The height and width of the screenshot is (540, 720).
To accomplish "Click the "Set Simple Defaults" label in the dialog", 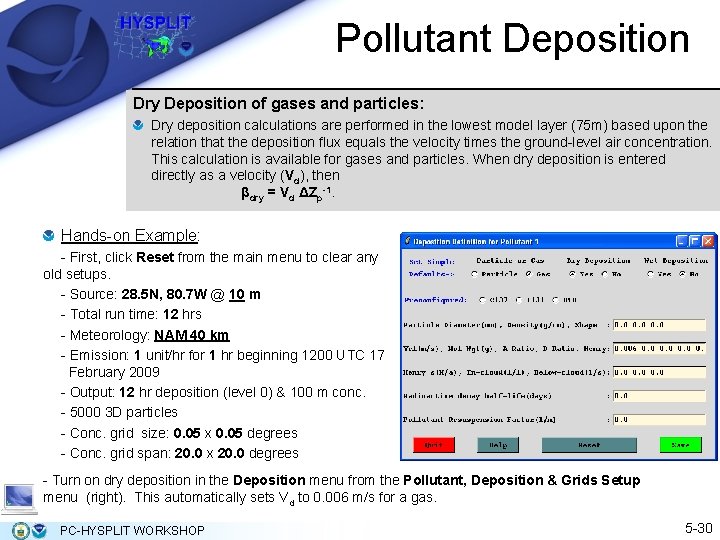I will tap(432, 268).
